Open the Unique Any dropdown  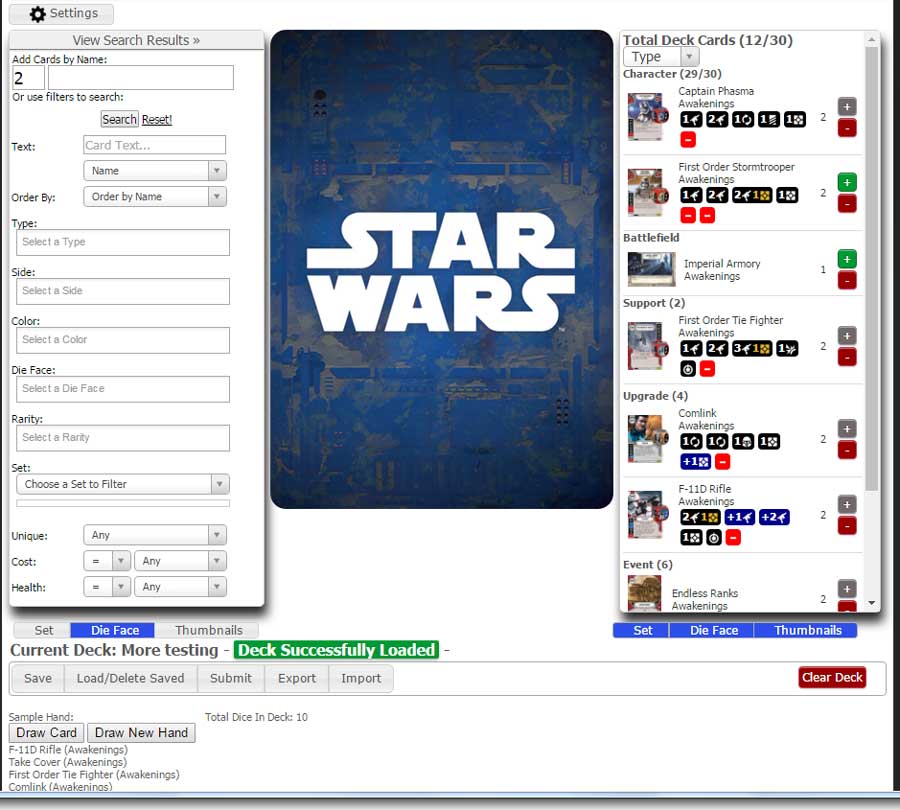tap(155, 535)
